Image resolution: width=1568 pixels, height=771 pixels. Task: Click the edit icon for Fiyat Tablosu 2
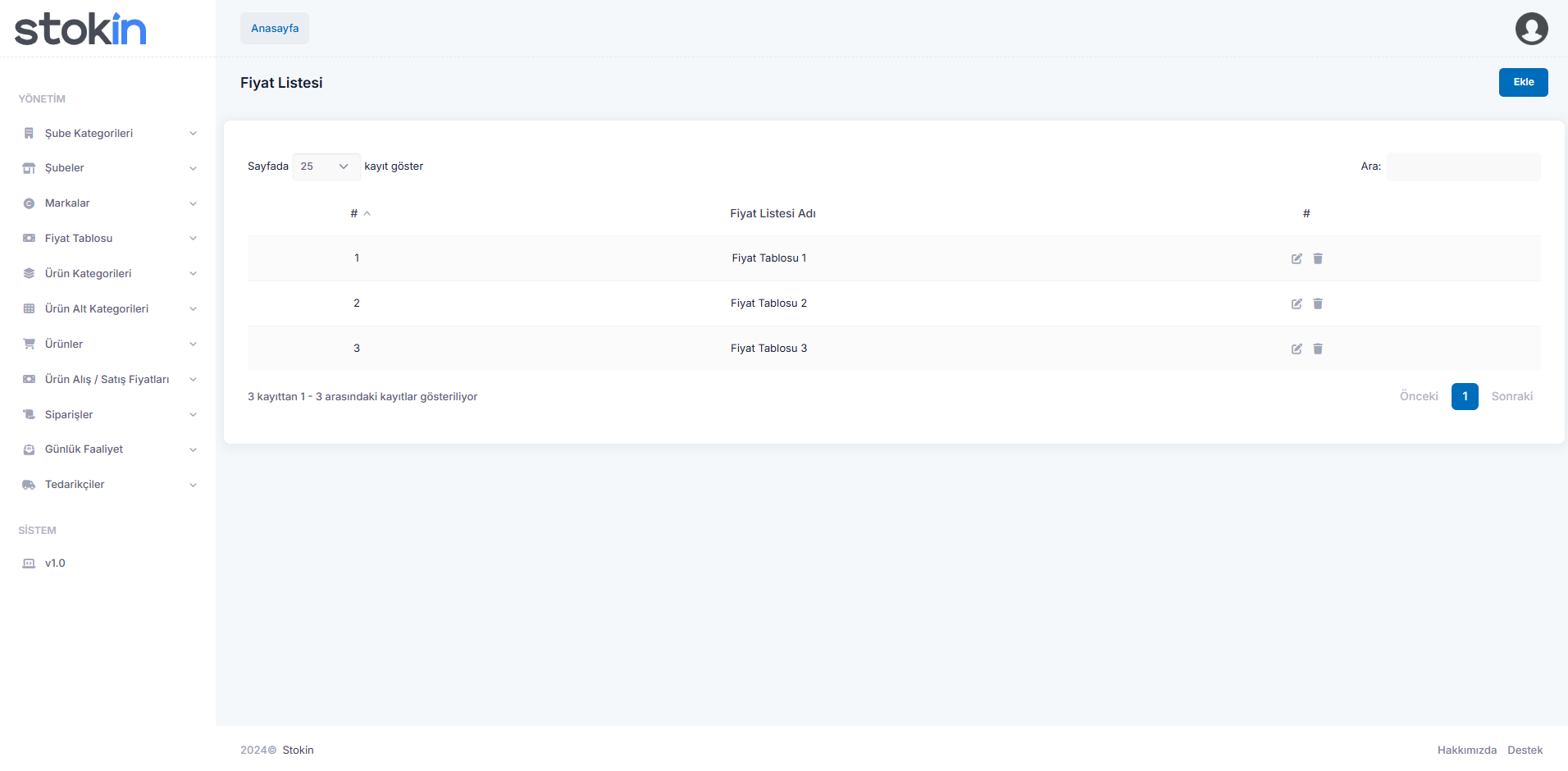tap(1297, 303)
